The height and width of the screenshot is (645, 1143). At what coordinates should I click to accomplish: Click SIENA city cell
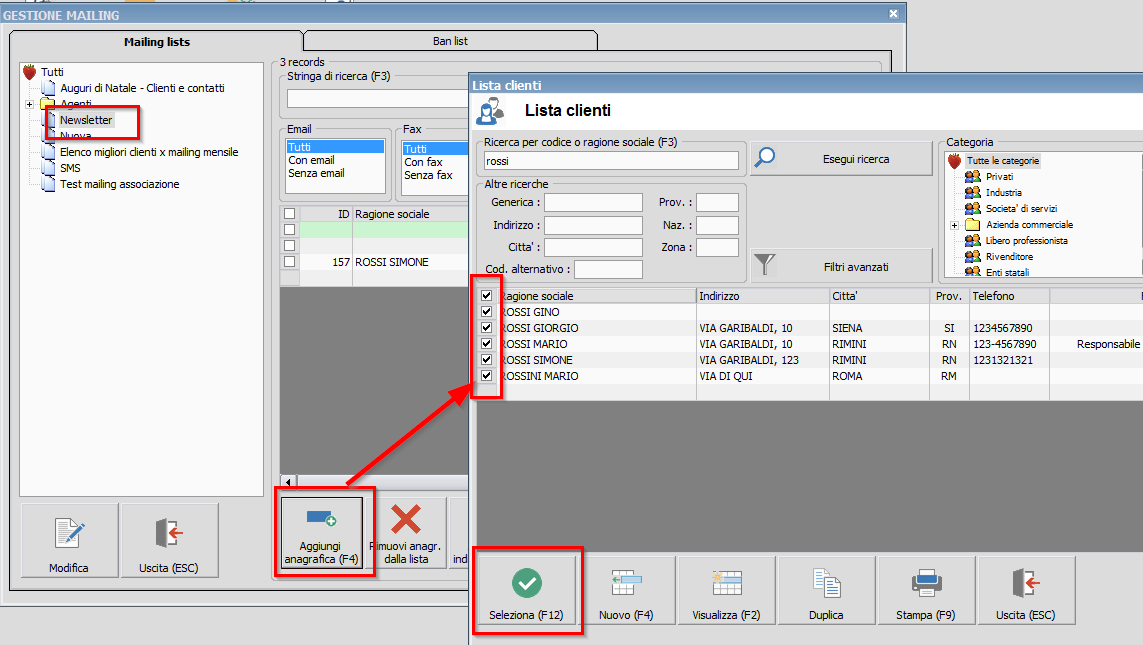coord(879,328)
